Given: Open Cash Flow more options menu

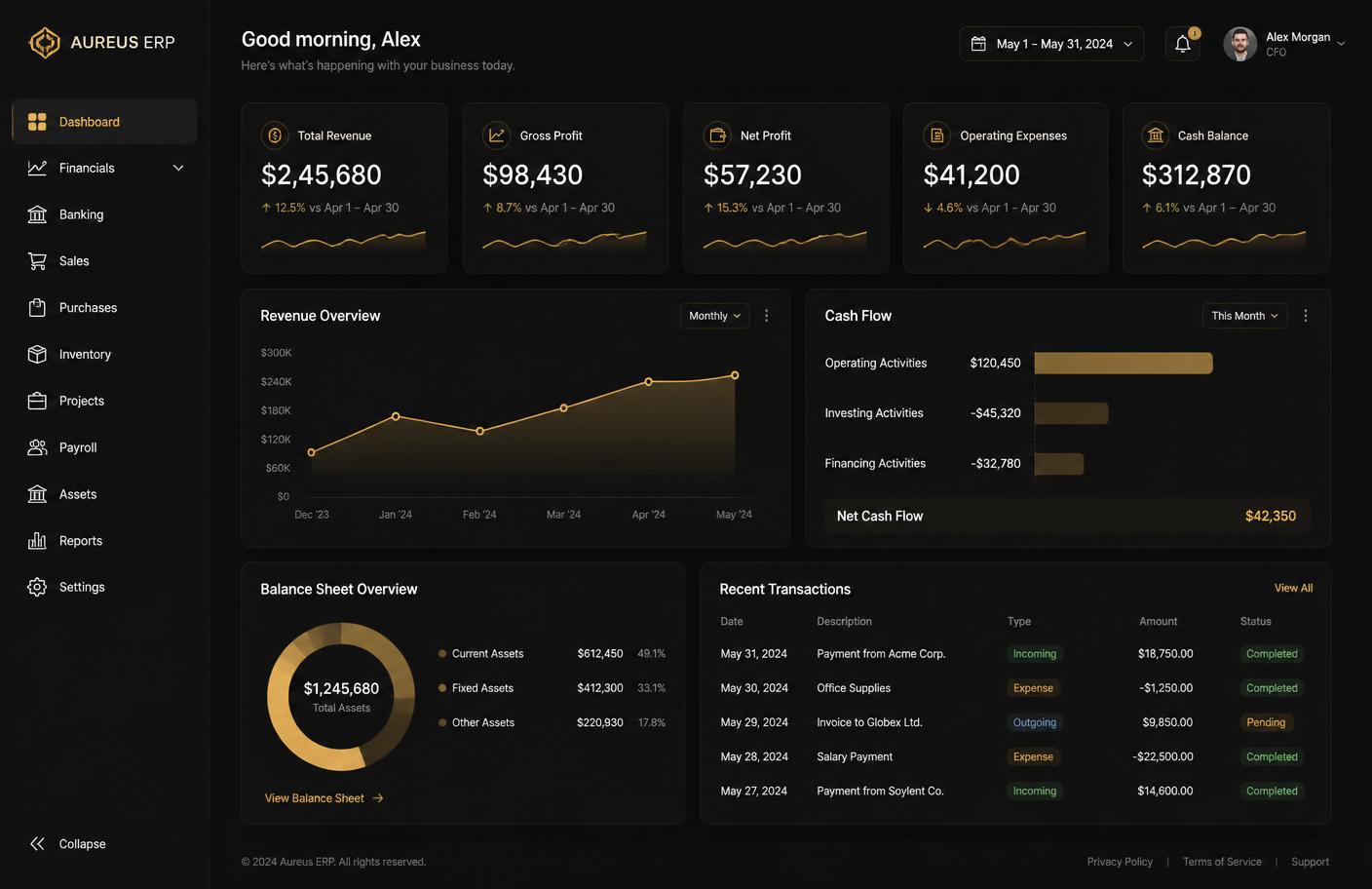Looking at the screenshot, I should (1306, 316).
